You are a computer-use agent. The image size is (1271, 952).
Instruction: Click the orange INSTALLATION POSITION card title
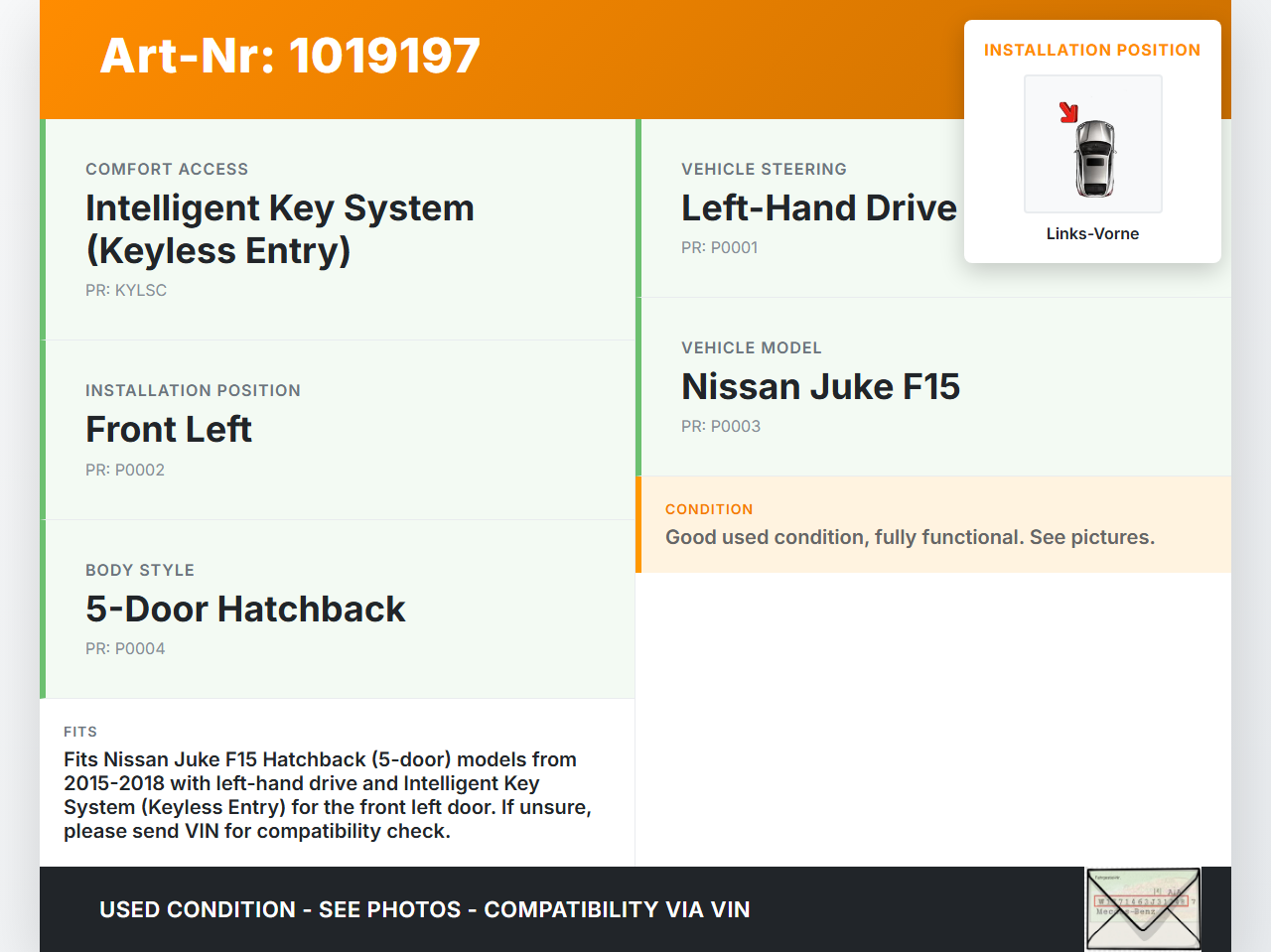pos(1091,51)
